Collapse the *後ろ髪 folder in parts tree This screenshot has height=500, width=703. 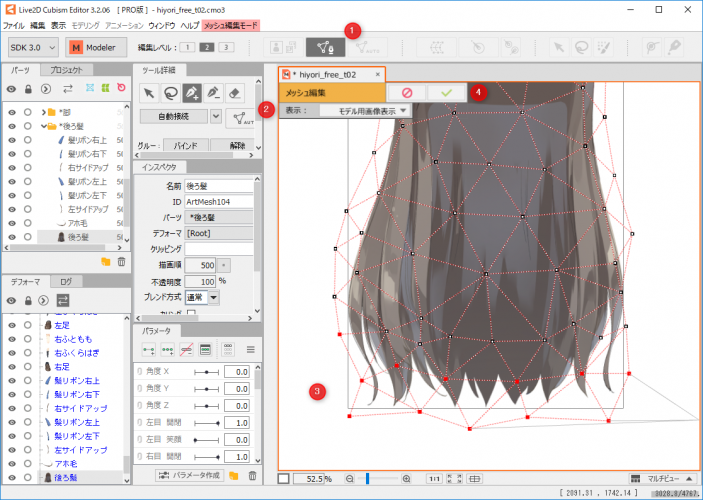[x=42, y=127]
